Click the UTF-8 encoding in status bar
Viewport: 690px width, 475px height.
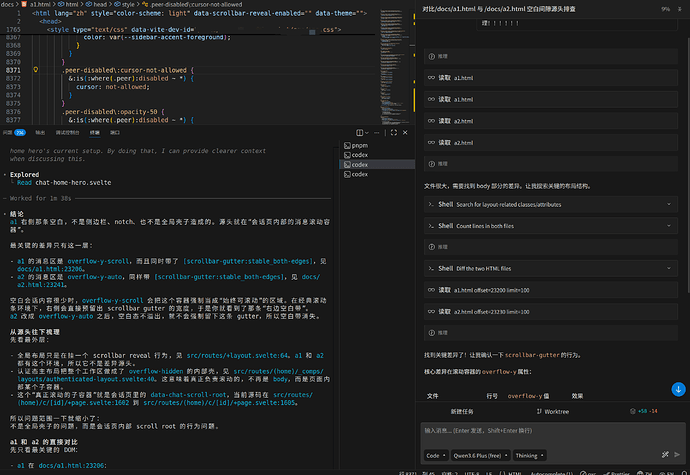pos(472,473)
